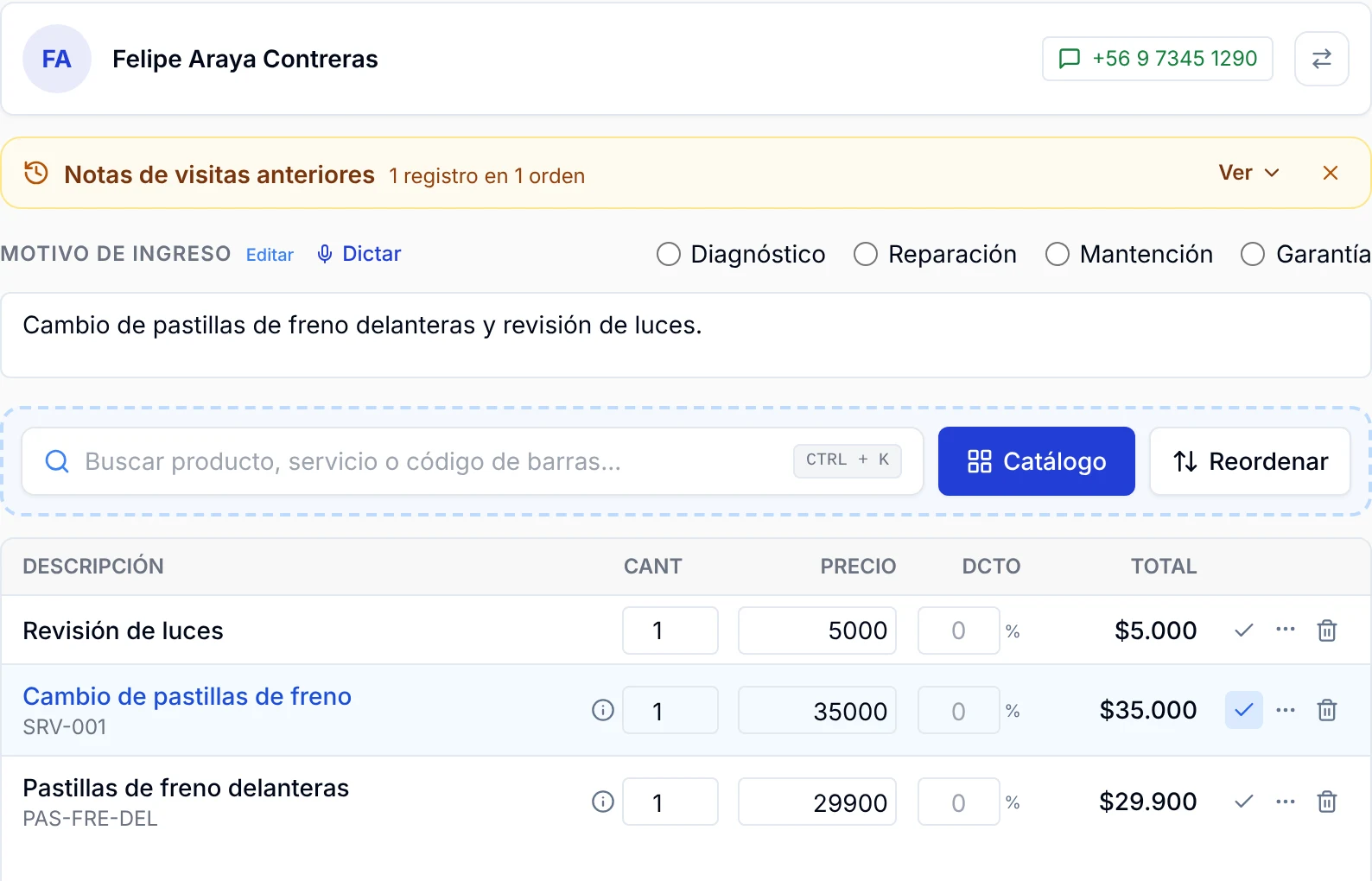This screenshot has height=881, width=1372.
Task: Open more options for Pastillas de freno delanteras
Action: (1286, 802)
